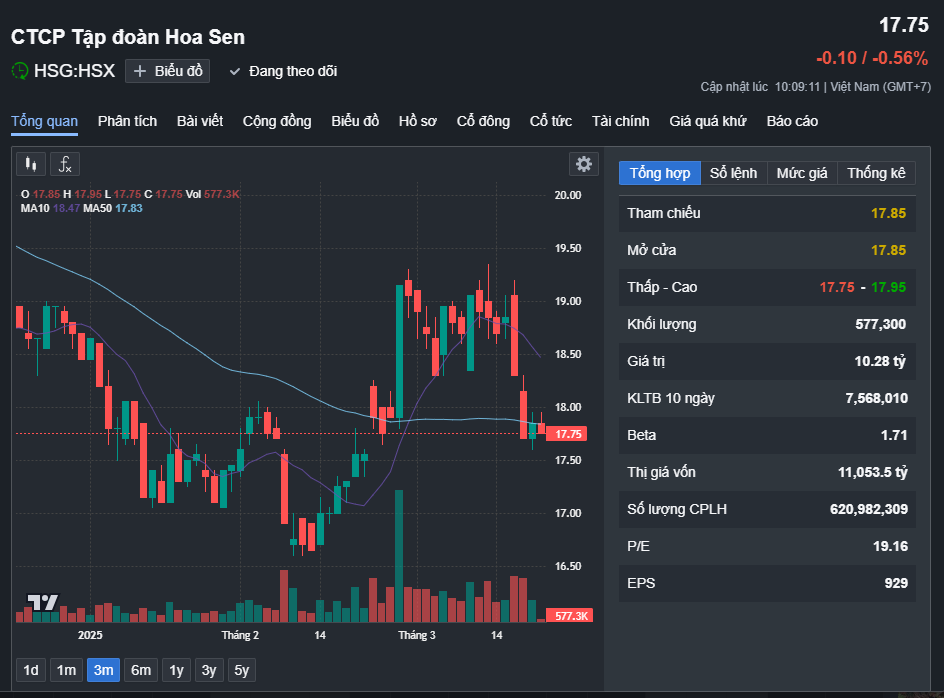Open the Tài chính tab
Image resolution: width=944 pixels, height=698 pixels.
(621, 122)
